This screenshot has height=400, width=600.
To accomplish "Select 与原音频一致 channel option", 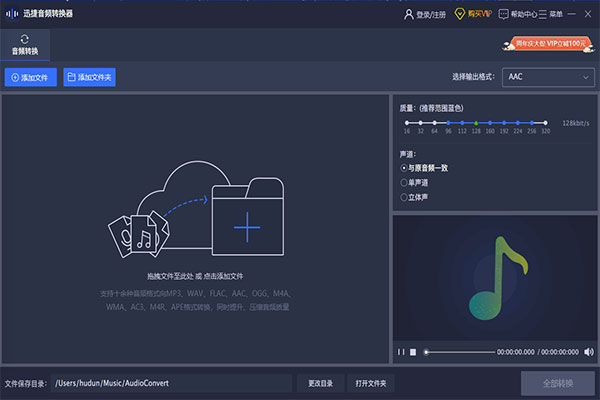I will [404, 168].
